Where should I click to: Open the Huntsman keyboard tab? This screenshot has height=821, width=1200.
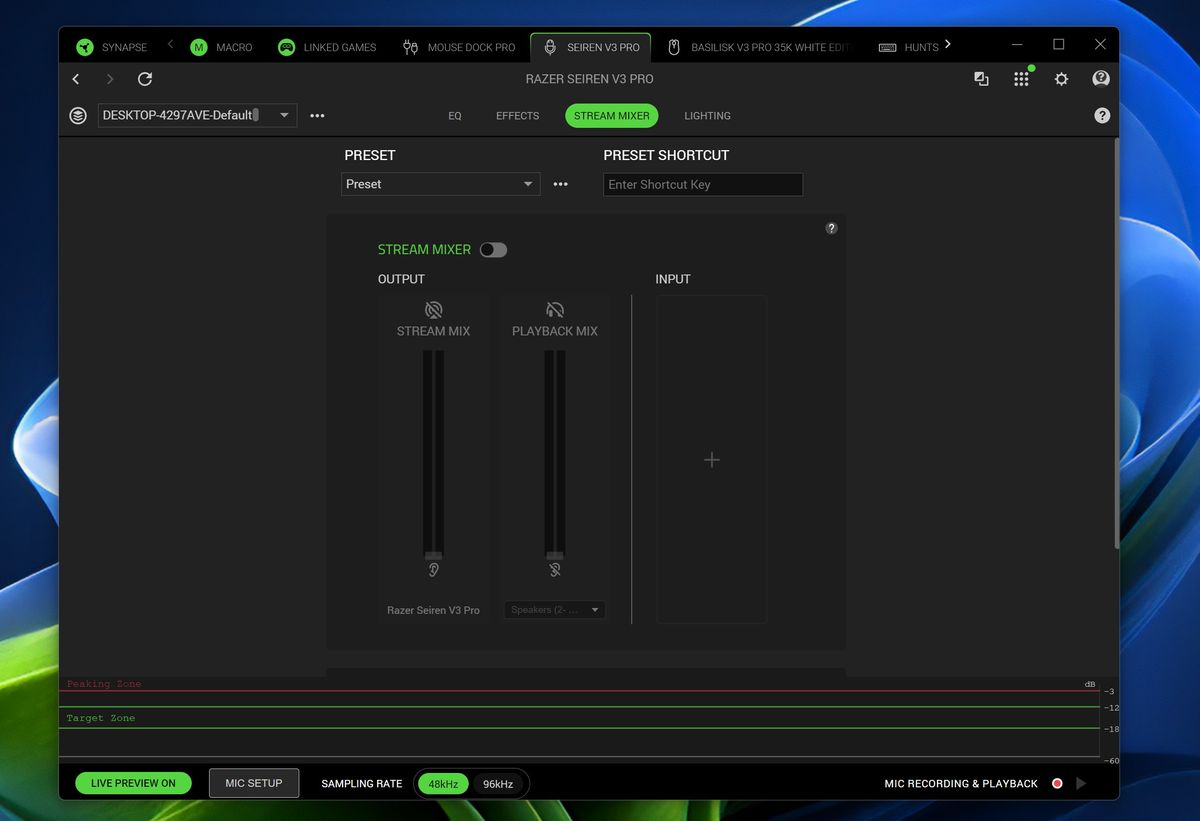(x=908, y=47)
